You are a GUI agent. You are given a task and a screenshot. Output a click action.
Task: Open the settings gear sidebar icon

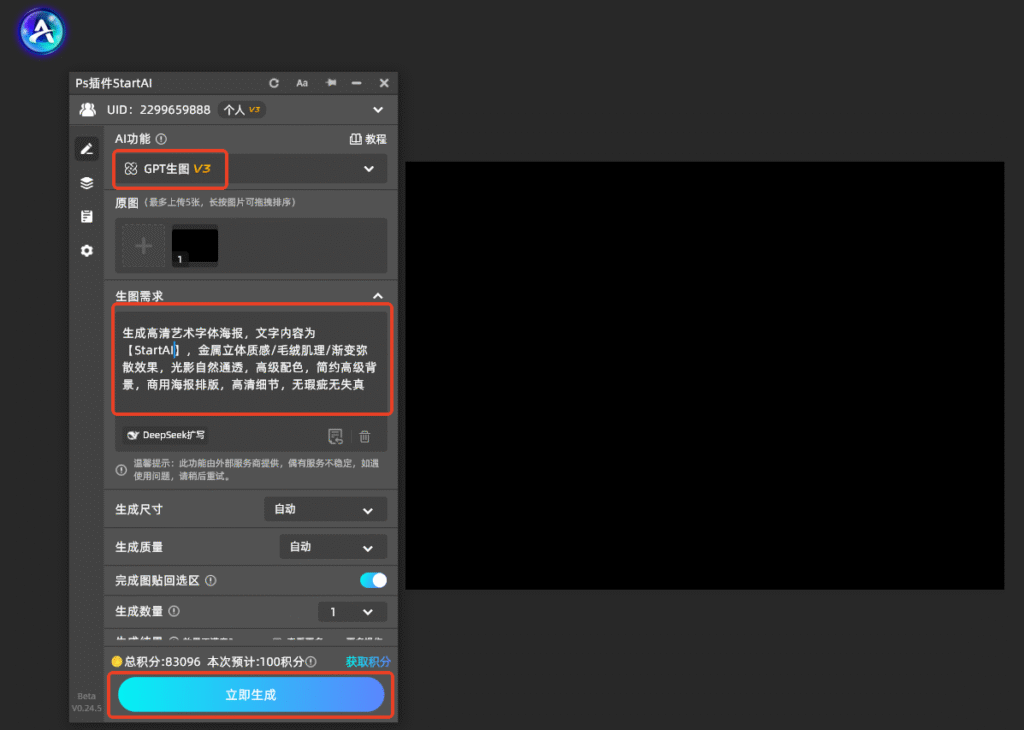click(87, 251)
